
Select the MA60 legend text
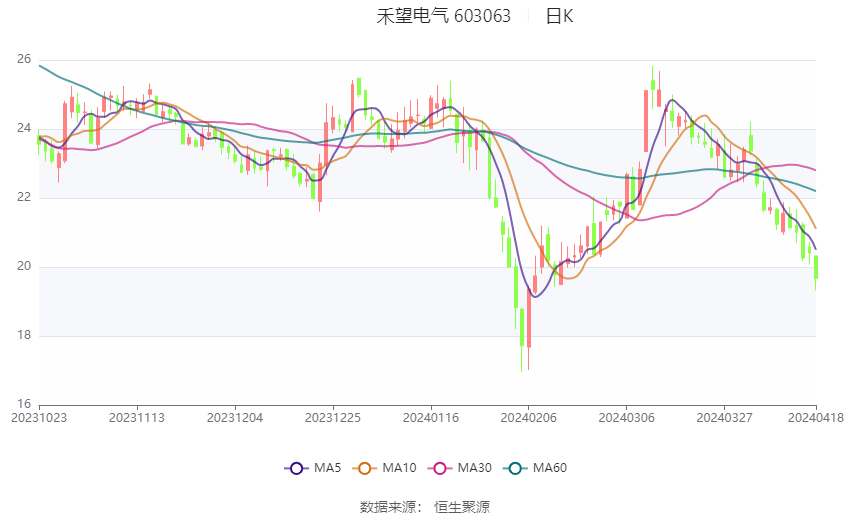click(550, 468)
